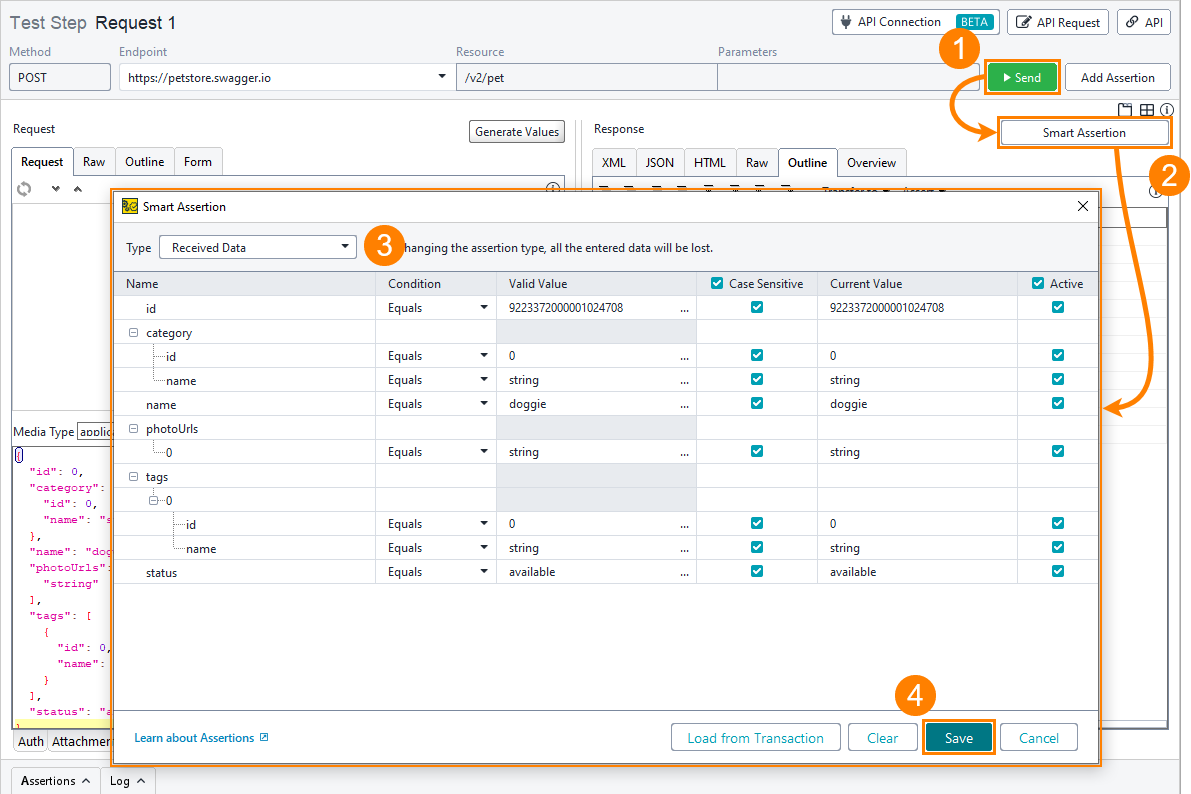
Task: Collapse the tags tree node
Action: (134, 476)
